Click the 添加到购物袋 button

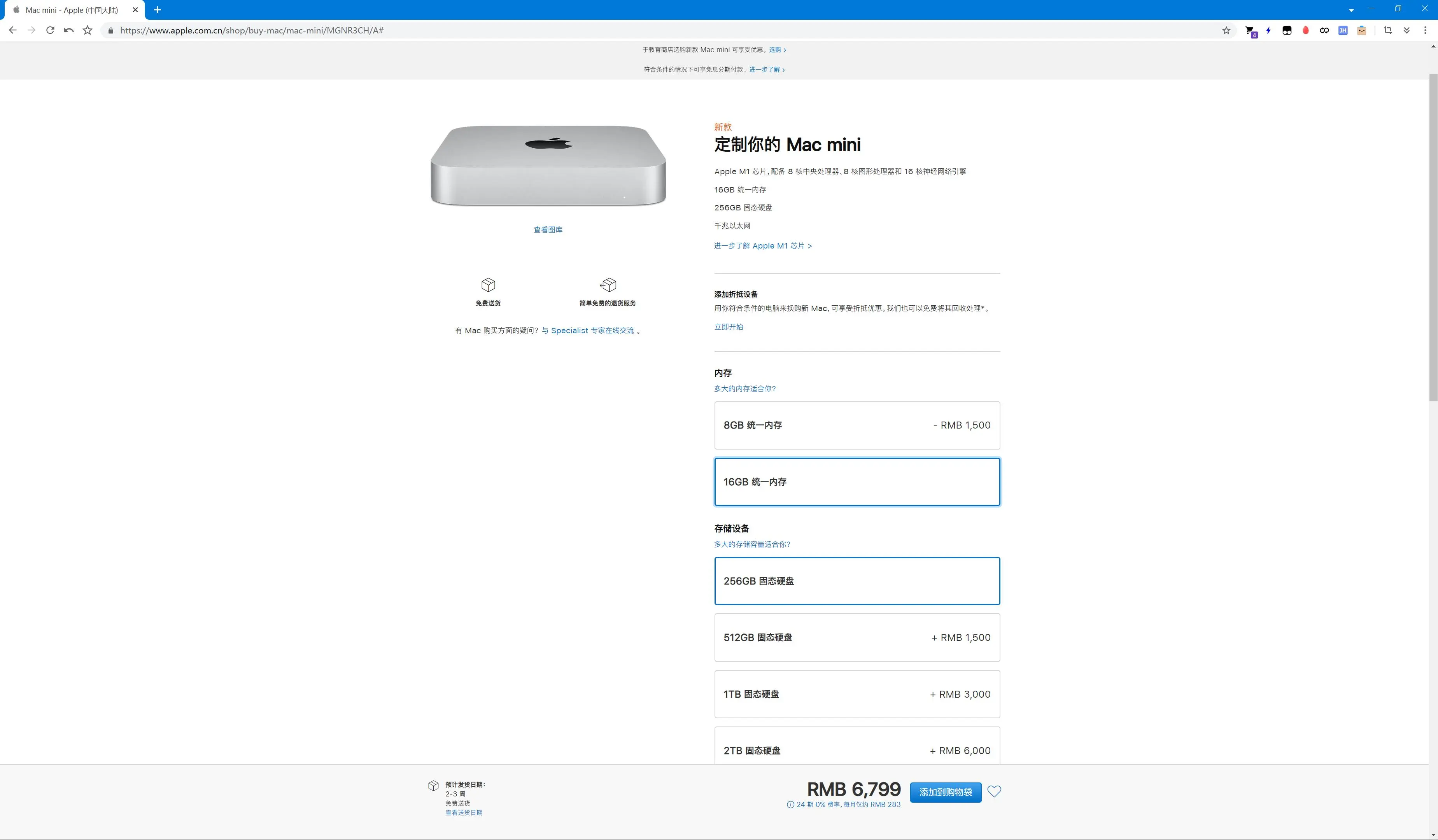pyautogui.click(x=945, y=792)
